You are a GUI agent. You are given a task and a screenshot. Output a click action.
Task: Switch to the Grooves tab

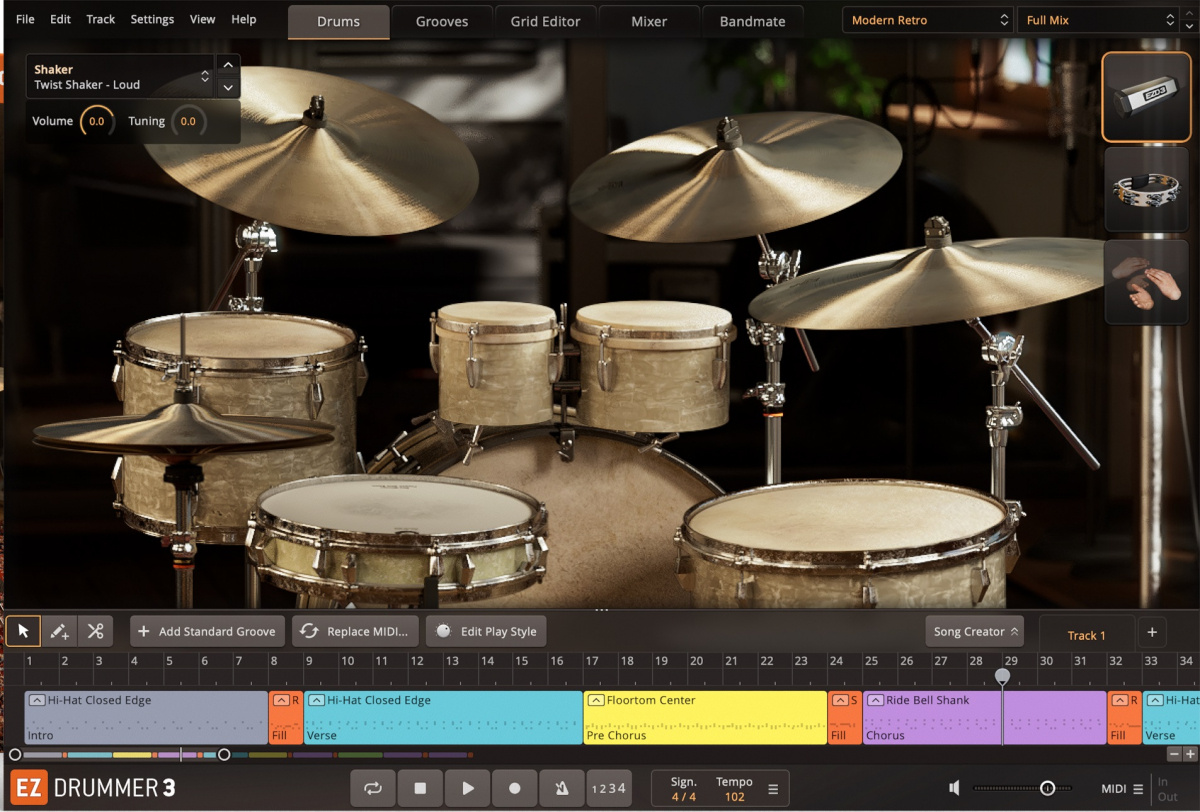(x=441, y=20)
